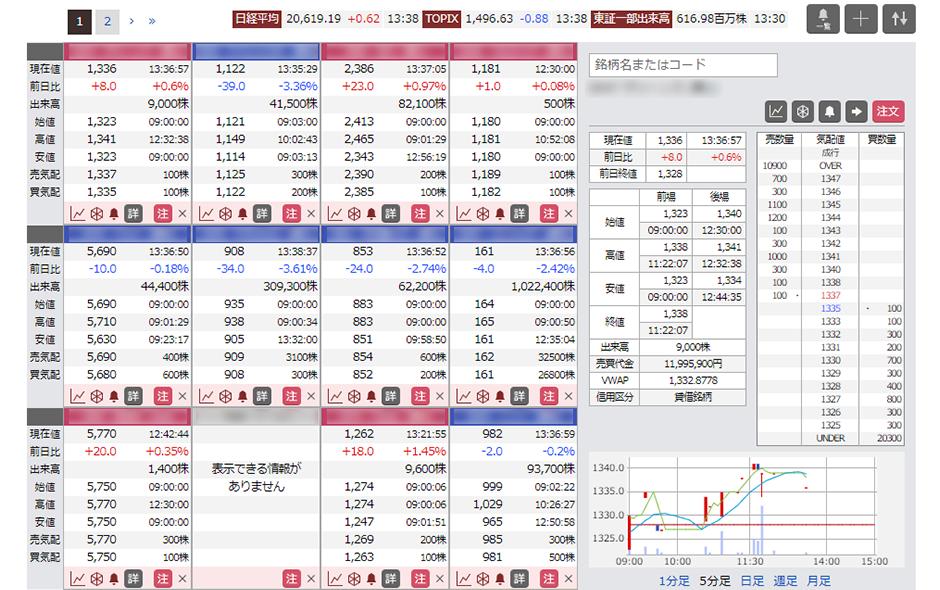Image resolution: width=940 pixels, height=590 pixels.
Task: Click the bell alert icon beside 注文 button
Action: [829, 111]
